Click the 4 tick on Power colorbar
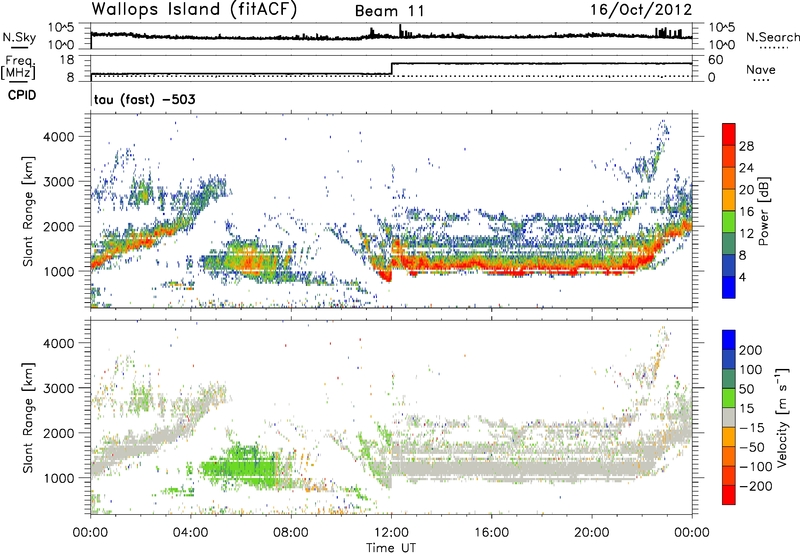 click(x=743, y=277)
